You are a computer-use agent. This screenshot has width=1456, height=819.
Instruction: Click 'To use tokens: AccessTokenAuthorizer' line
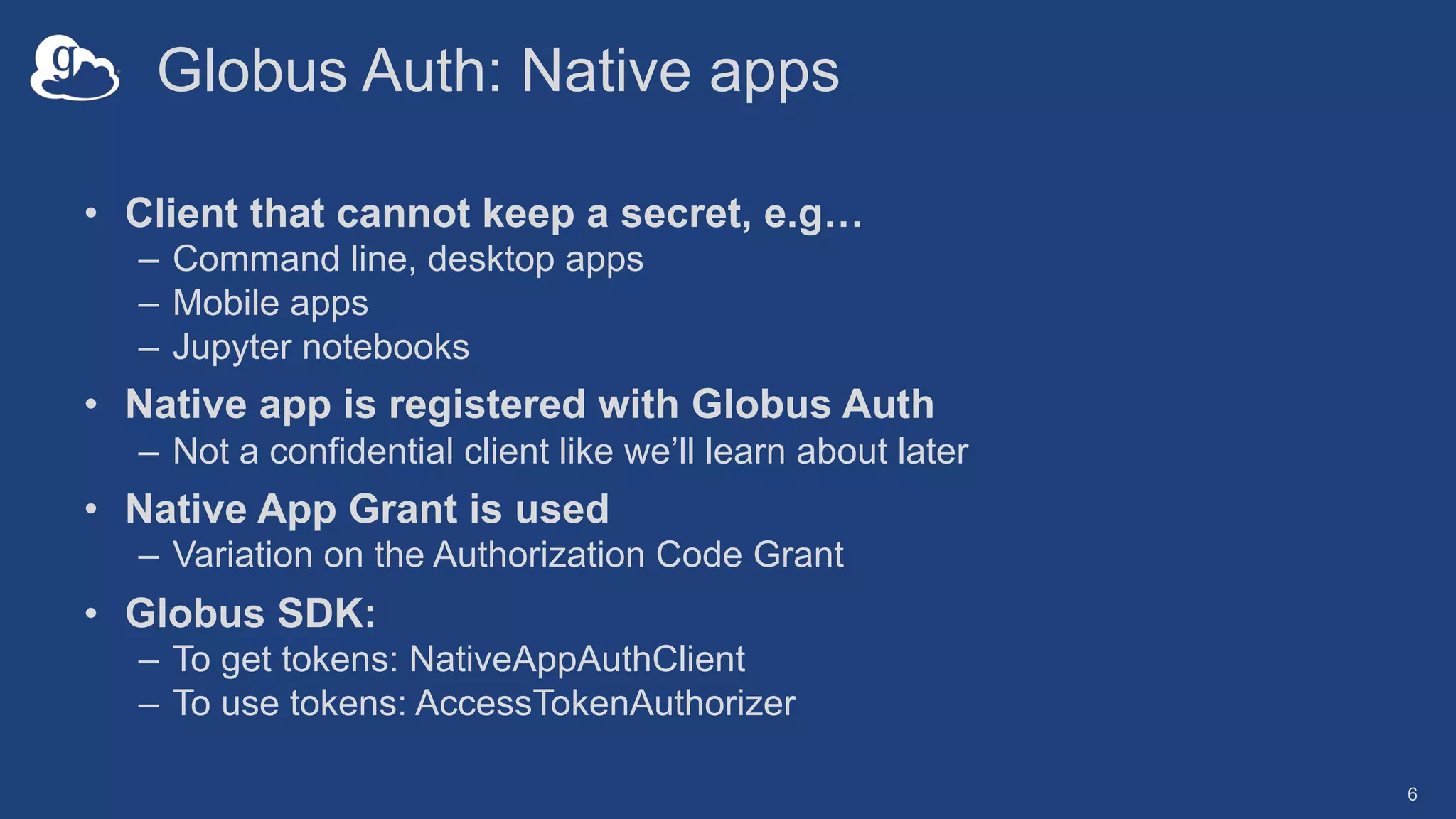pos(484,703)
